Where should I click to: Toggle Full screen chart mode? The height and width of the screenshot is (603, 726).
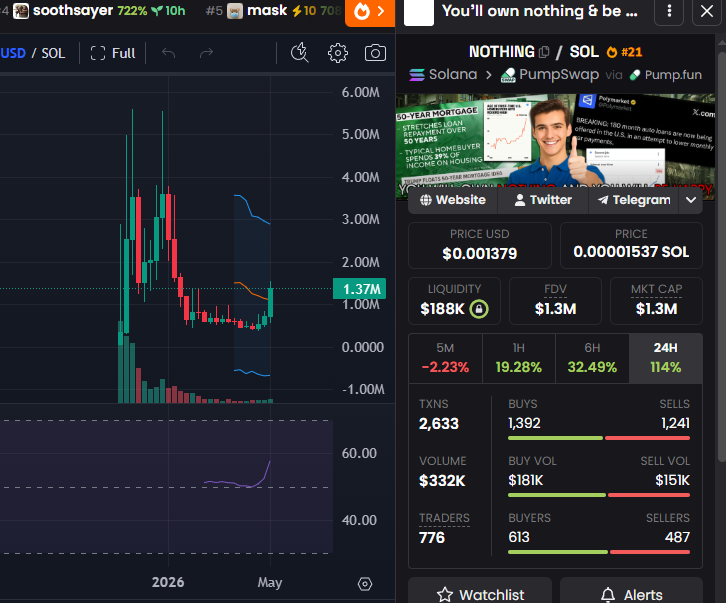click(113, 53)
